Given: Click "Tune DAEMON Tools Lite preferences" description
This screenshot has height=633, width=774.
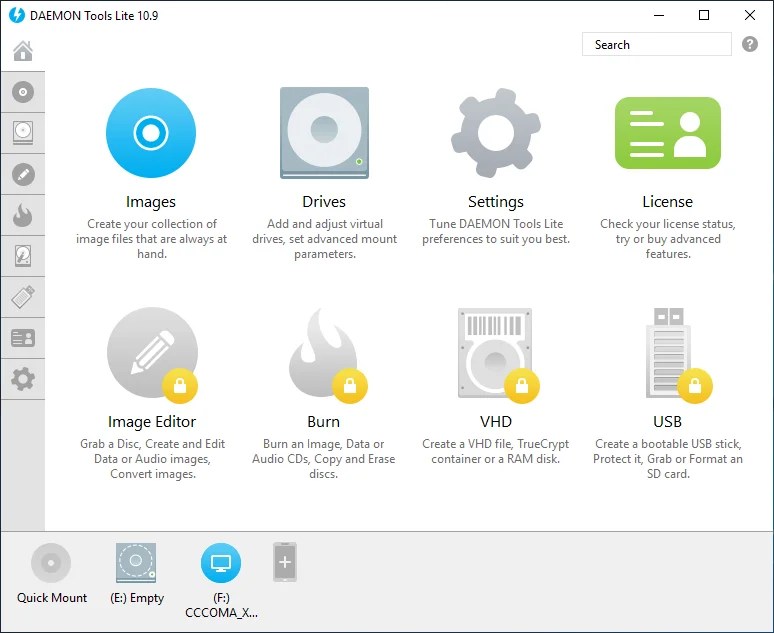Looking at the screenshot, I should (x=496, y=232).
